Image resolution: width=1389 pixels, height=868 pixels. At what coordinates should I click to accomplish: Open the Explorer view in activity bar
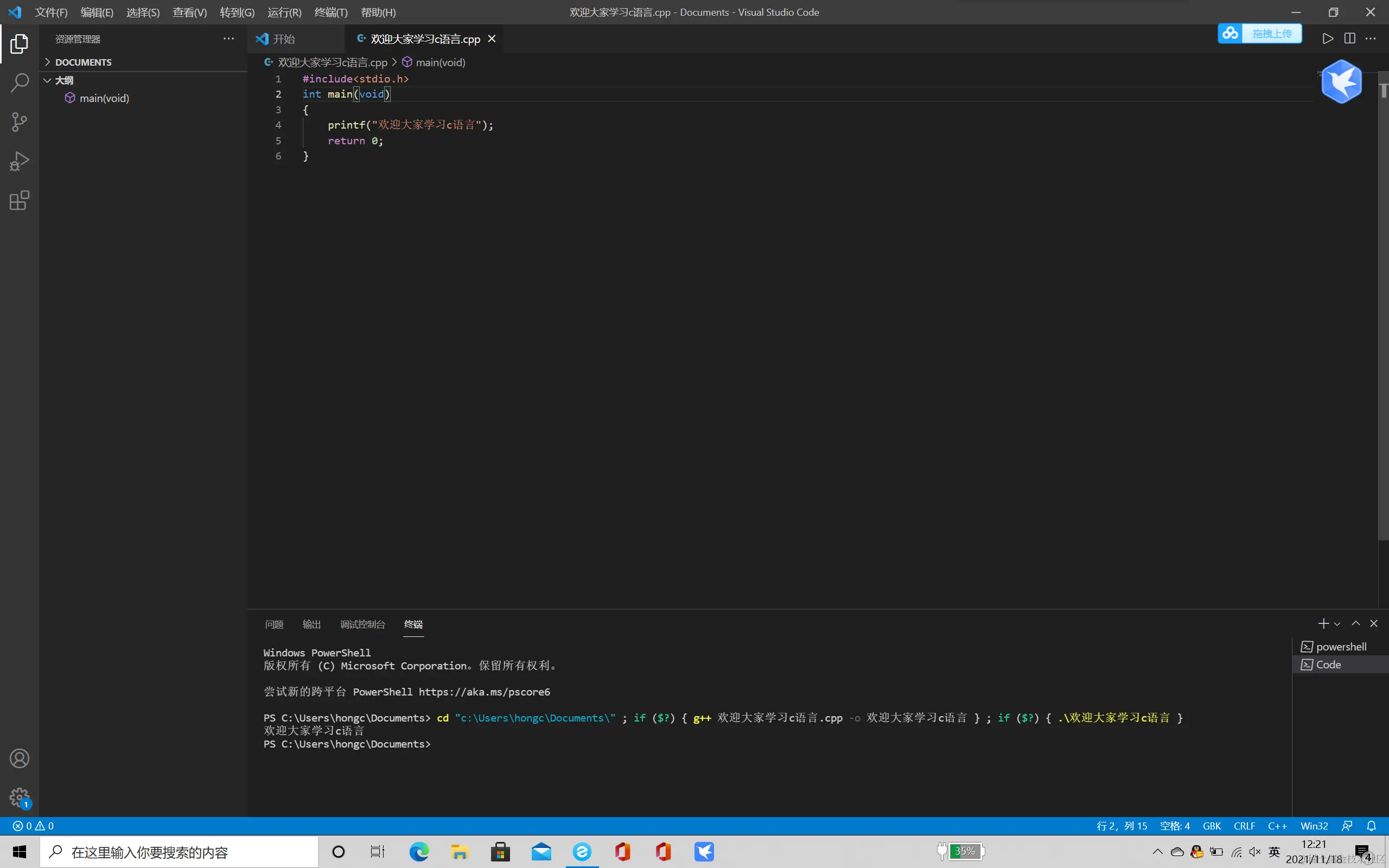tap(19, 43)
